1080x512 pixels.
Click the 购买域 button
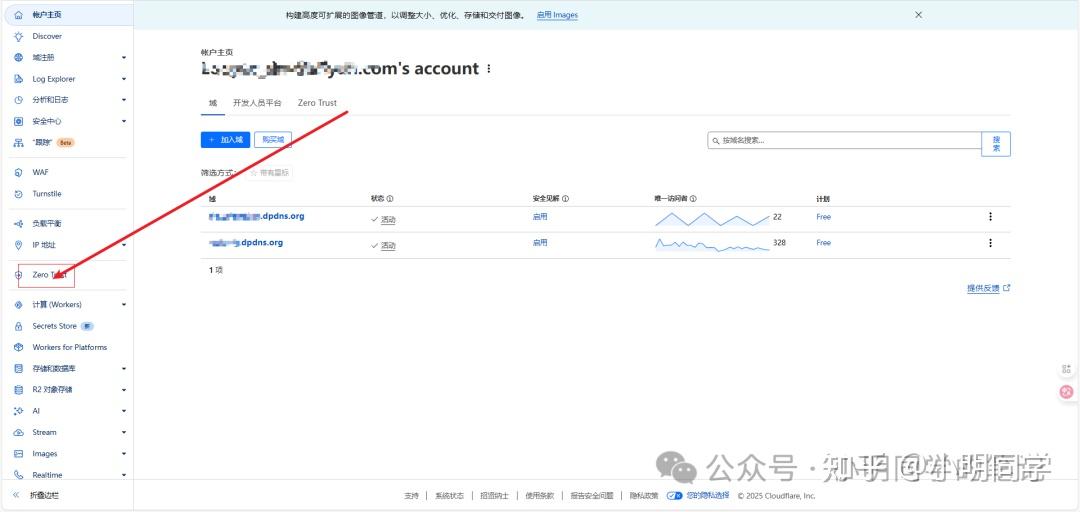click(x=273, y=140)
